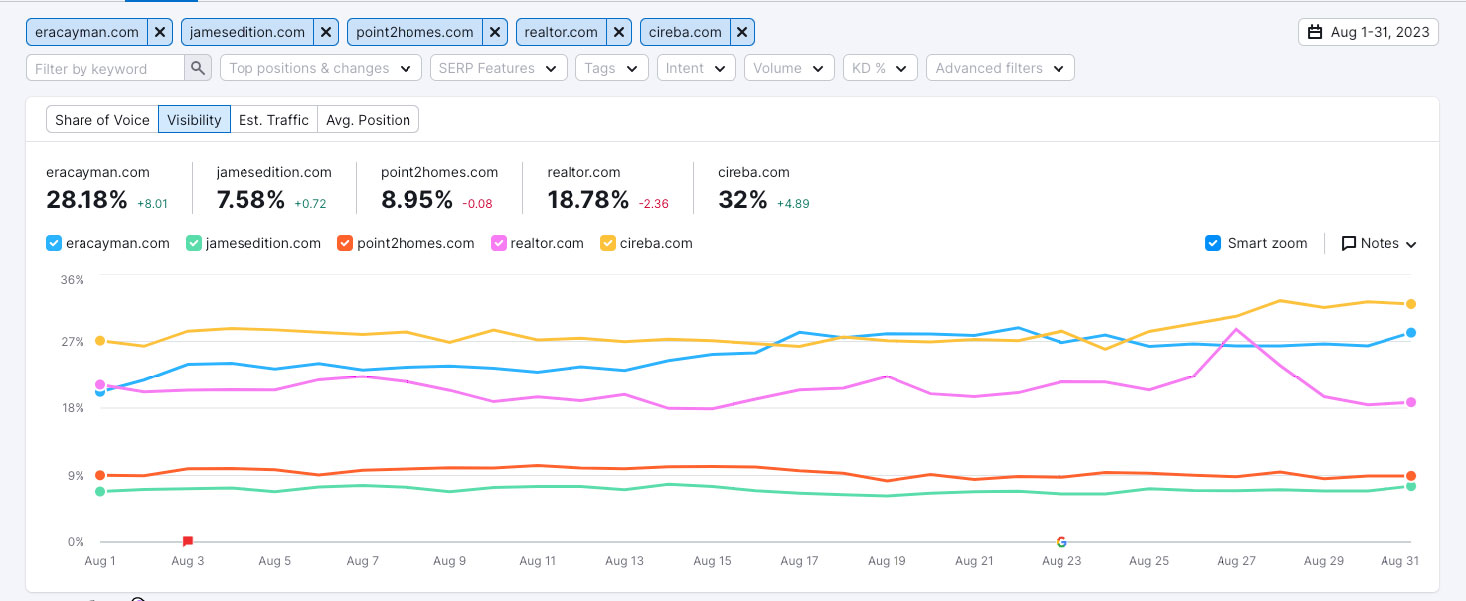Screen dimensions: 1466x601
Task: Click the +4.89 change value
Action: coord(793,204)
